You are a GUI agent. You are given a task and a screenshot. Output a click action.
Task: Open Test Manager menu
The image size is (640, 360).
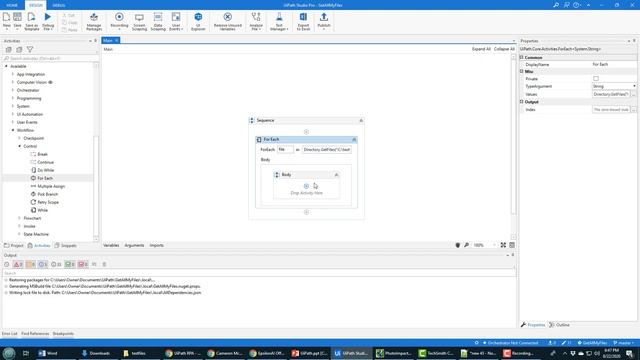pyautogui.click(x=279, y=21)
